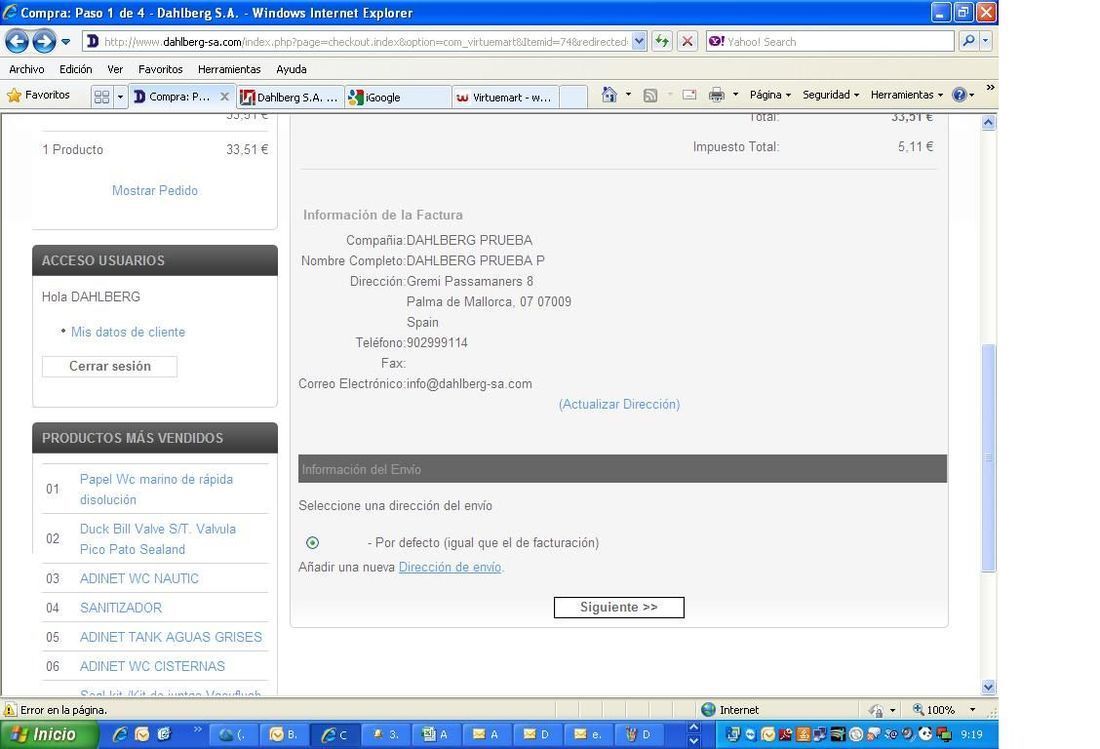The image size is (1100, 749).
Task: Click the browser Forward arrow button
Action: pos(44,41)
